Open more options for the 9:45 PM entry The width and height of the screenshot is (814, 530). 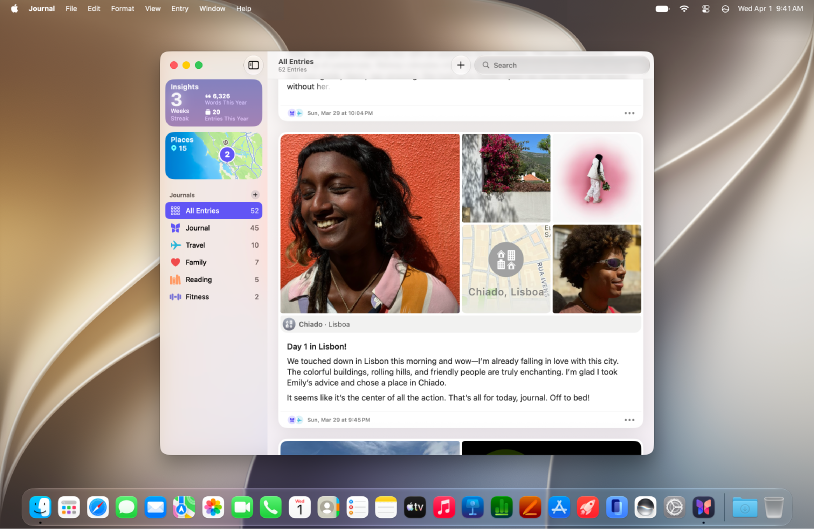pos(629,420)
